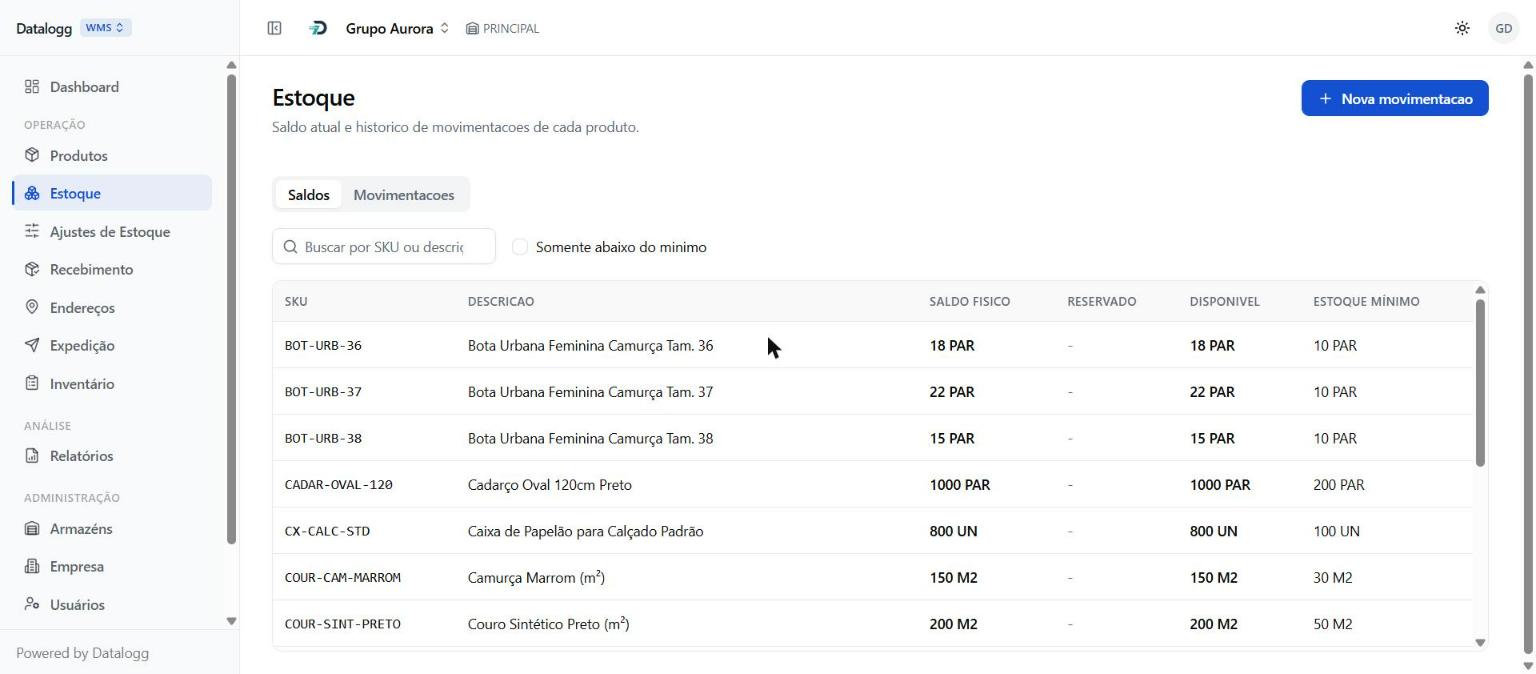The height and width of the screenshot is (674, 1536).
Task: Click SKU column header
Action: [296, 302]
